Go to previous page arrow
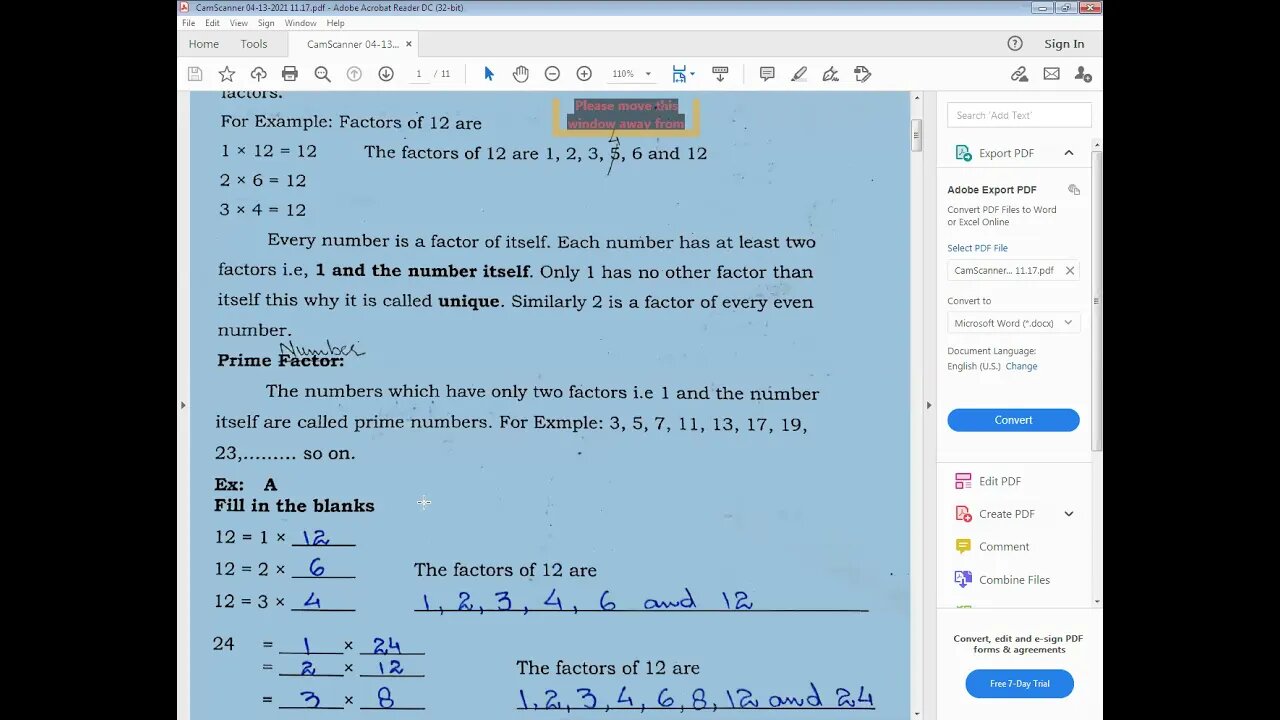1280x720 pixels. pyautogui.click(x=354, y=74)
